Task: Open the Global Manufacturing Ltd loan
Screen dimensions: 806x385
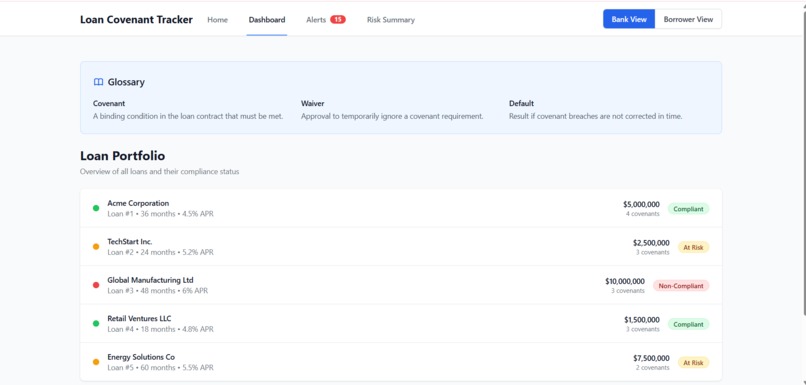Action: (401, 285)
